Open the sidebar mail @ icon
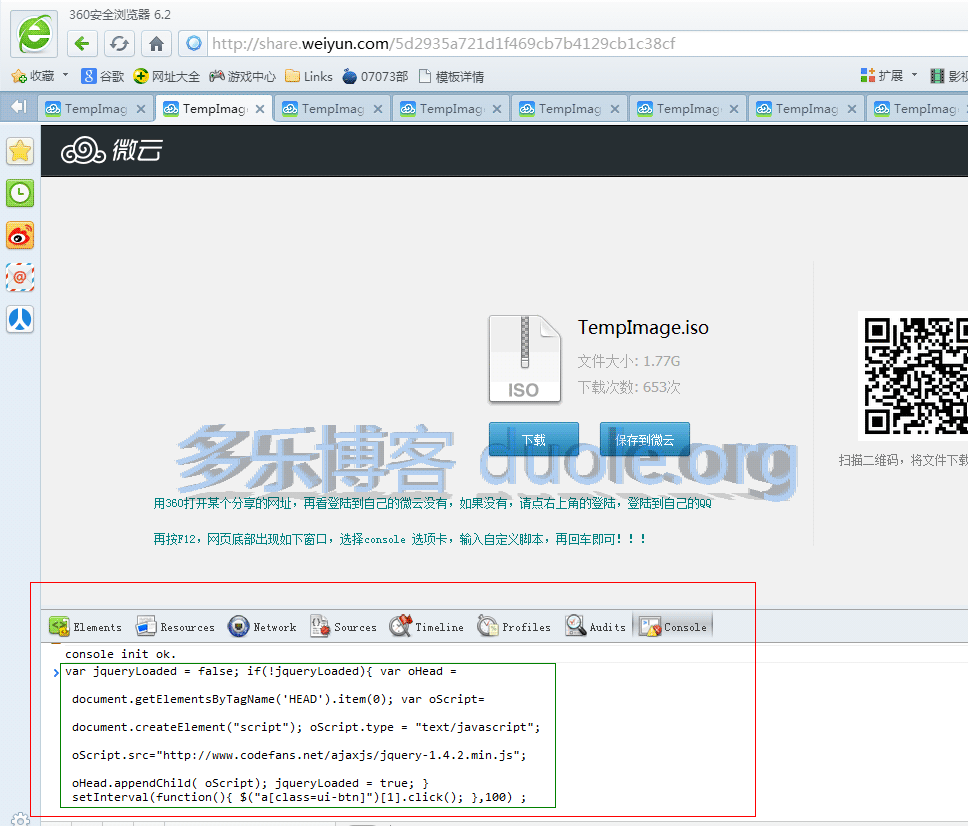968x826 pixels. (20, 278)
